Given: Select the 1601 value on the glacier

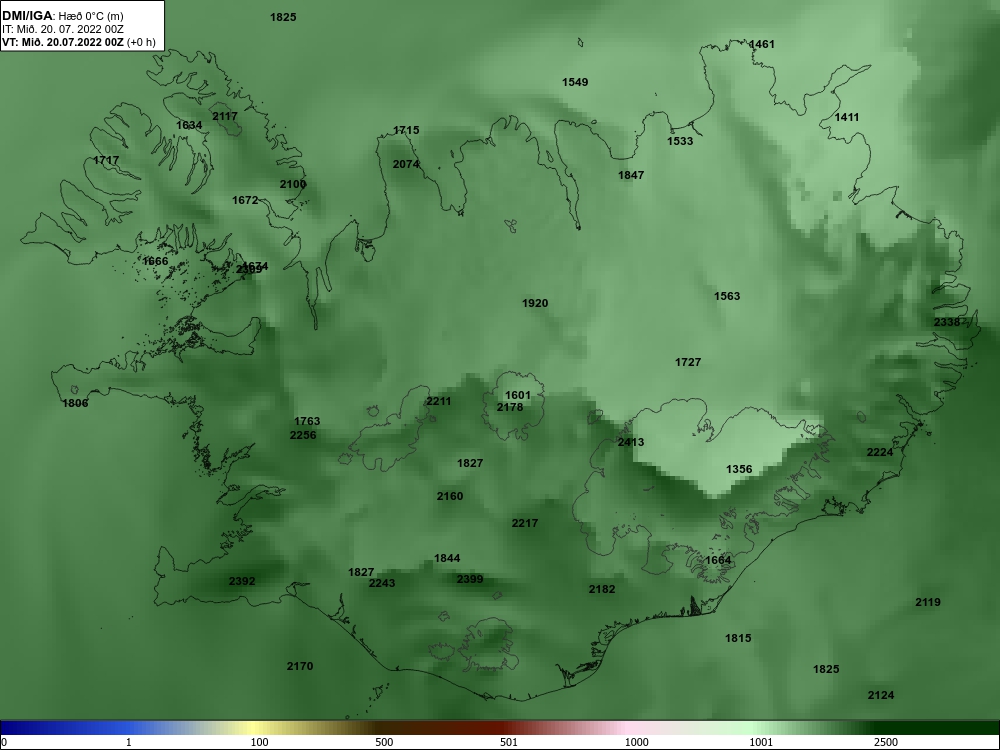Looking at the screenshot, I should [x=517, y=395].
